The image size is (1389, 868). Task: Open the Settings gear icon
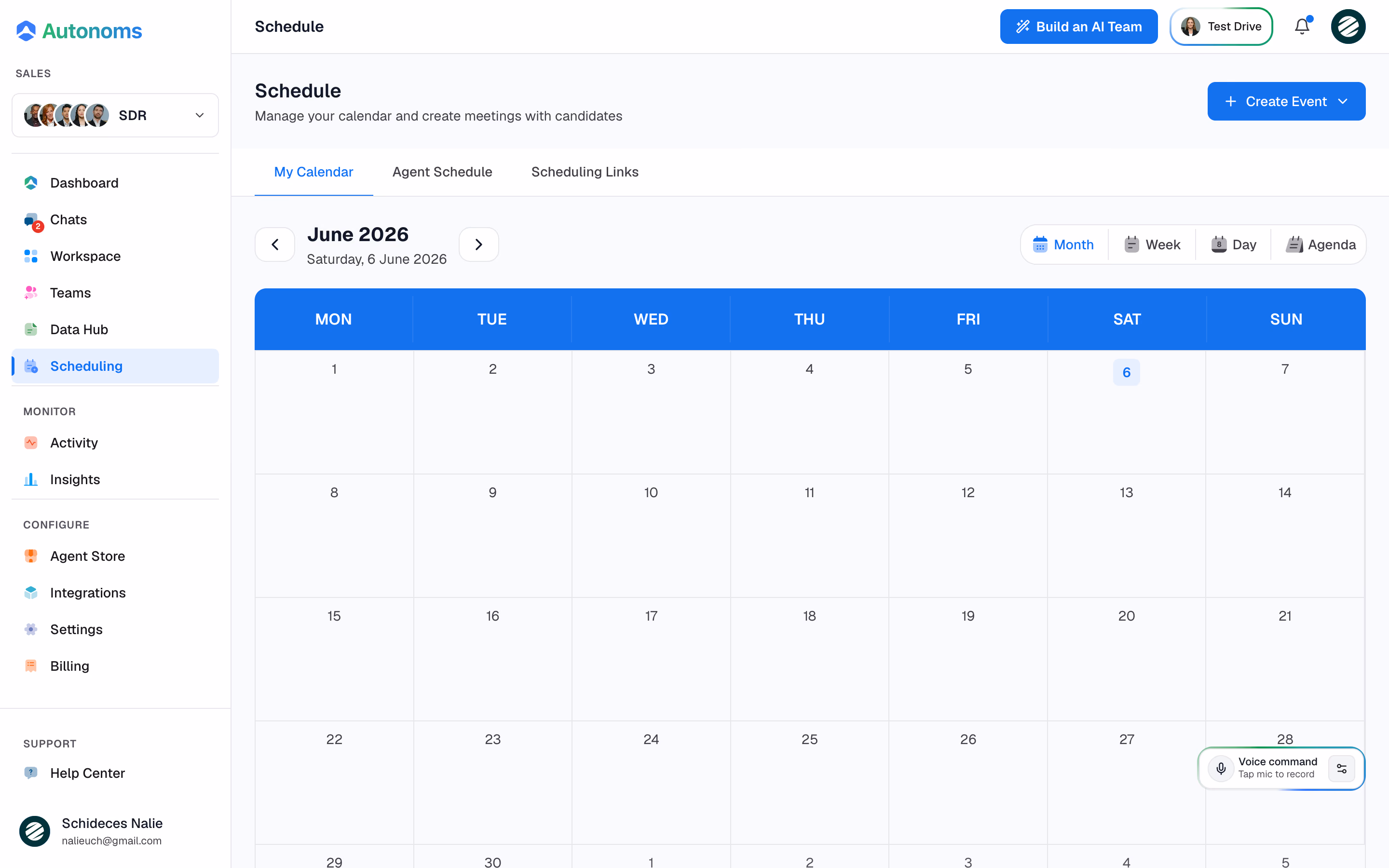click(31, 629)
